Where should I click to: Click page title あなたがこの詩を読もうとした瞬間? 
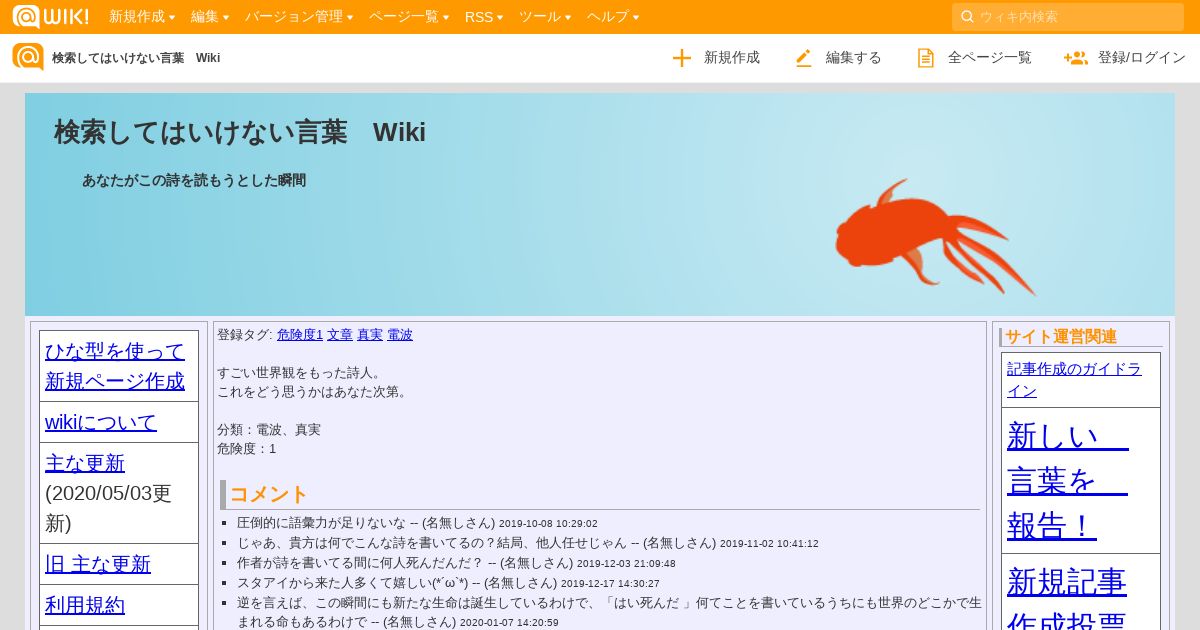pyautogui.click(x=194, y=181)
